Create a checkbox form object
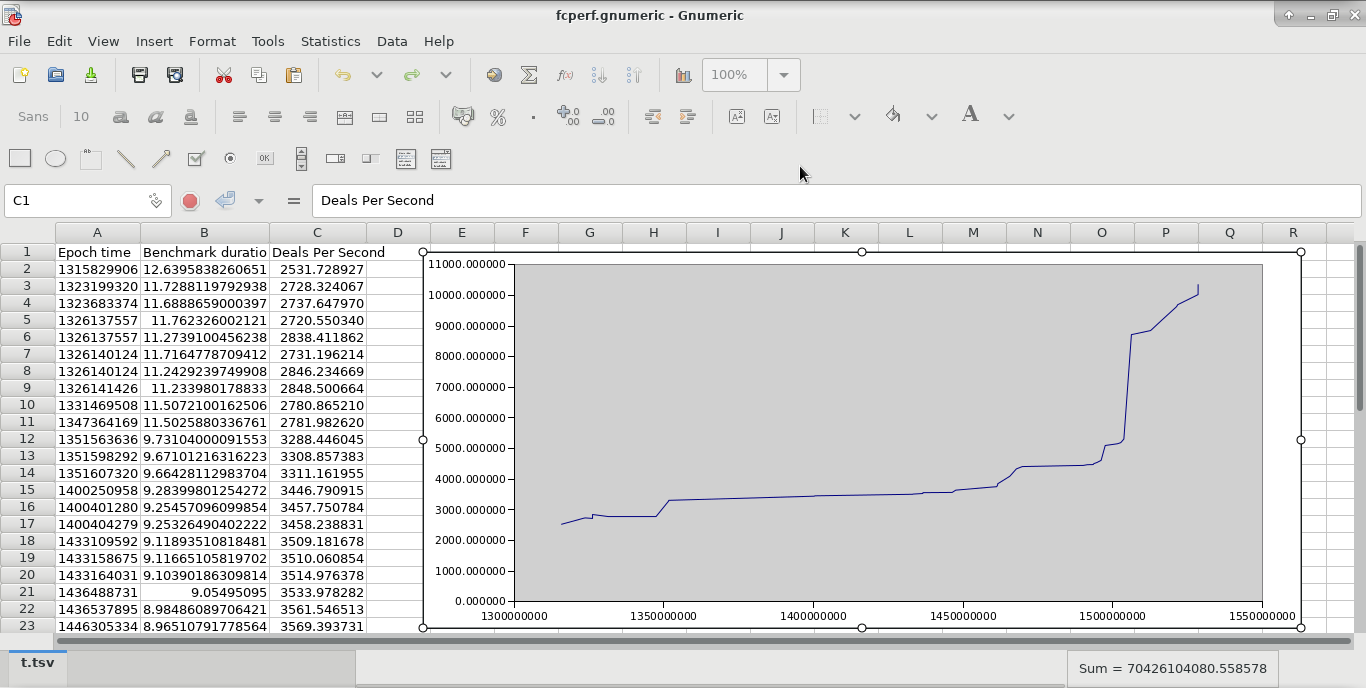Screen dimensions: 1366x688 [x=196, y=159]
